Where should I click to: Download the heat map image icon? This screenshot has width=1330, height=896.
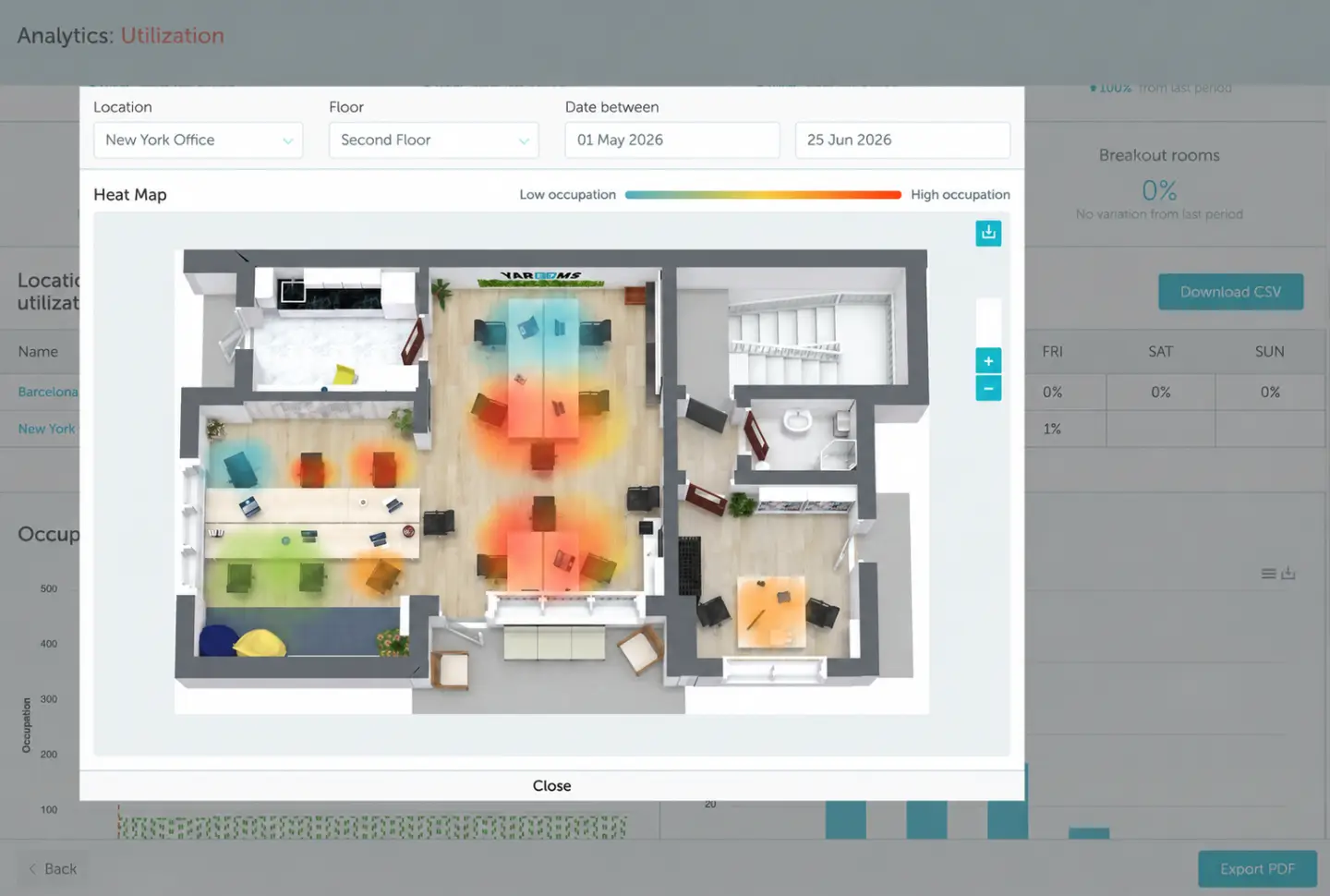988,233
